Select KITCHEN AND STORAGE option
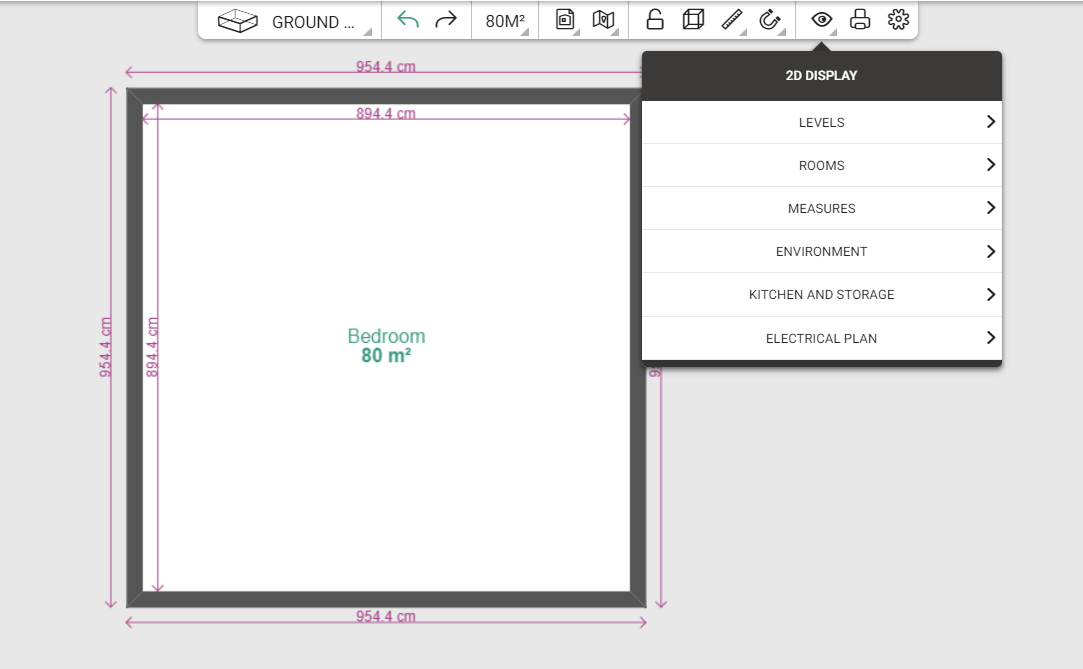Screen dimensions: 1083x669 pos(822,295)
